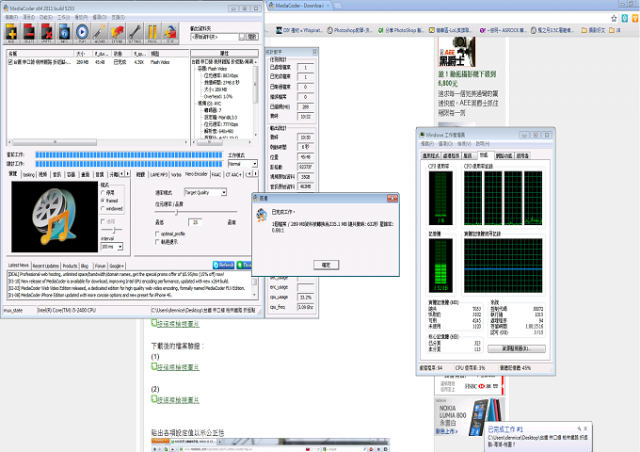Image resolution: width=640 pixels, height=452 pixels.
Task: Click the 確定 button in the finished dialog
Action: 326,265
